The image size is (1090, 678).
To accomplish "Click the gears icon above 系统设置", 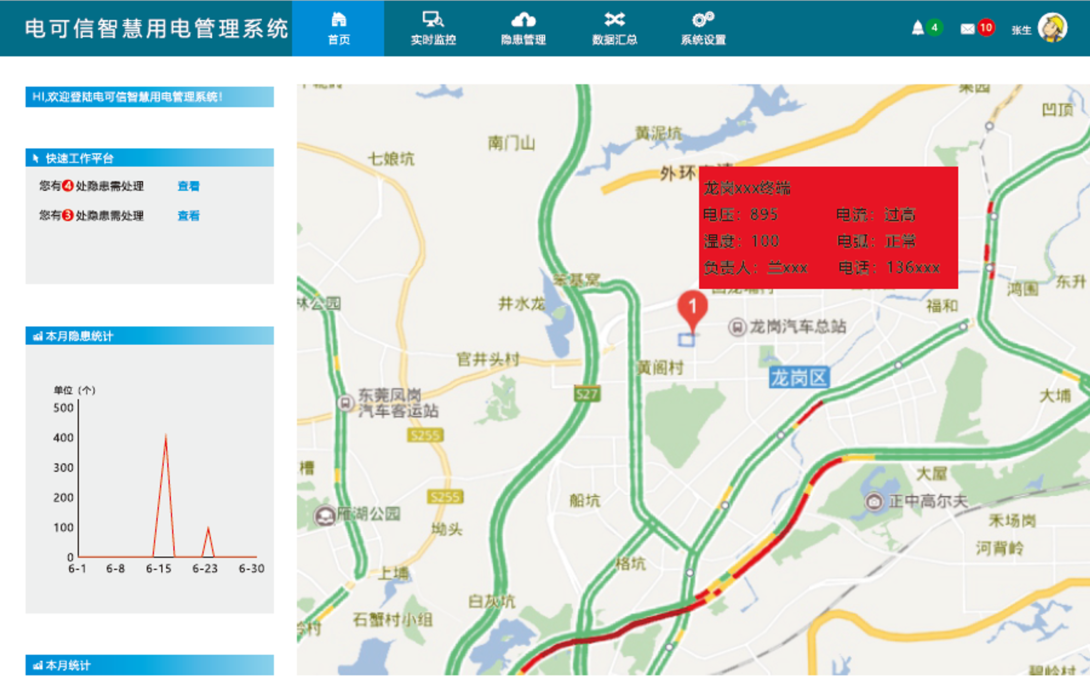I will (x=703, y=19).
